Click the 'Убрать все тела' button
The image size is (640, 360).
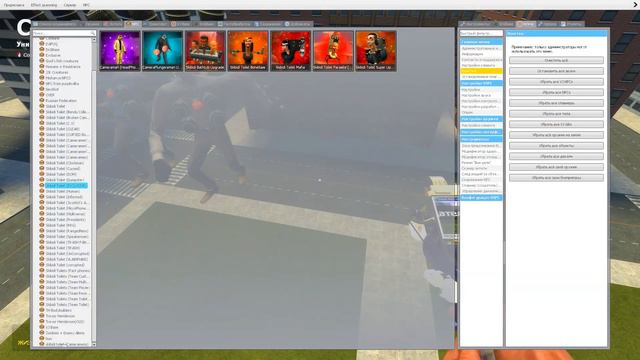pos(556,113)
